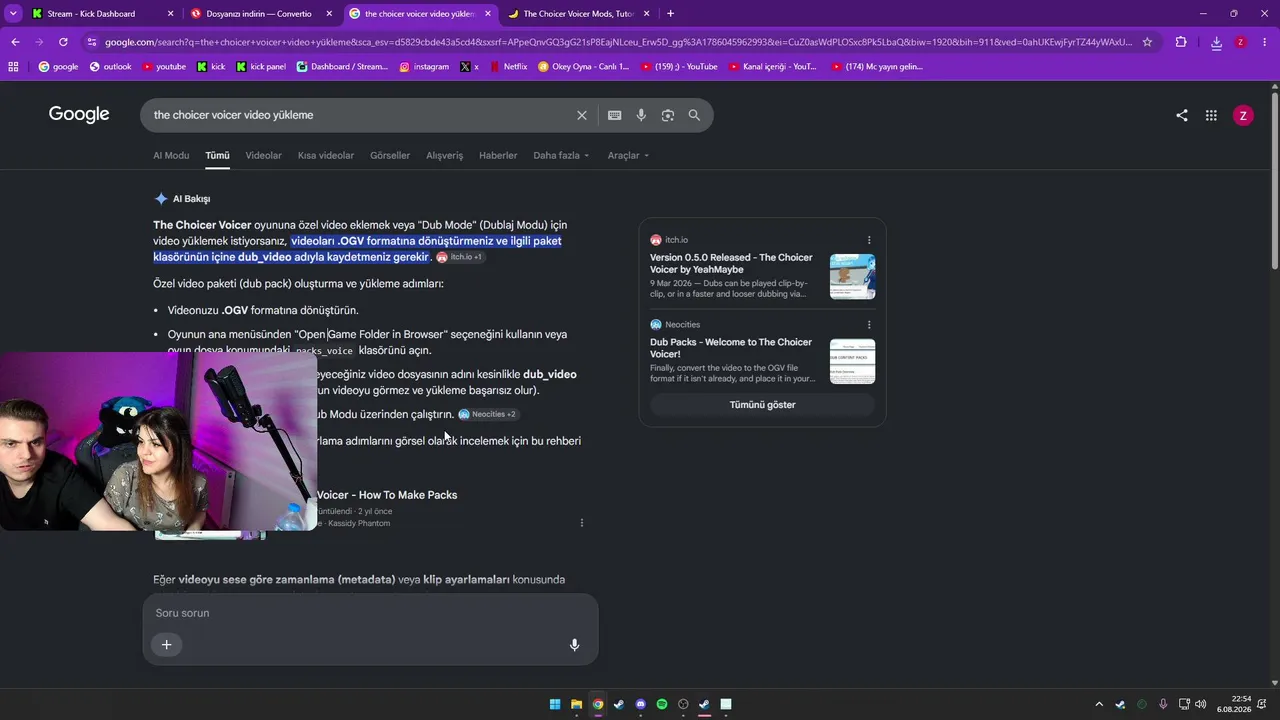Screen dimensions: 1280x720
Task: Open the outlook bookmark
Action: 110,67
